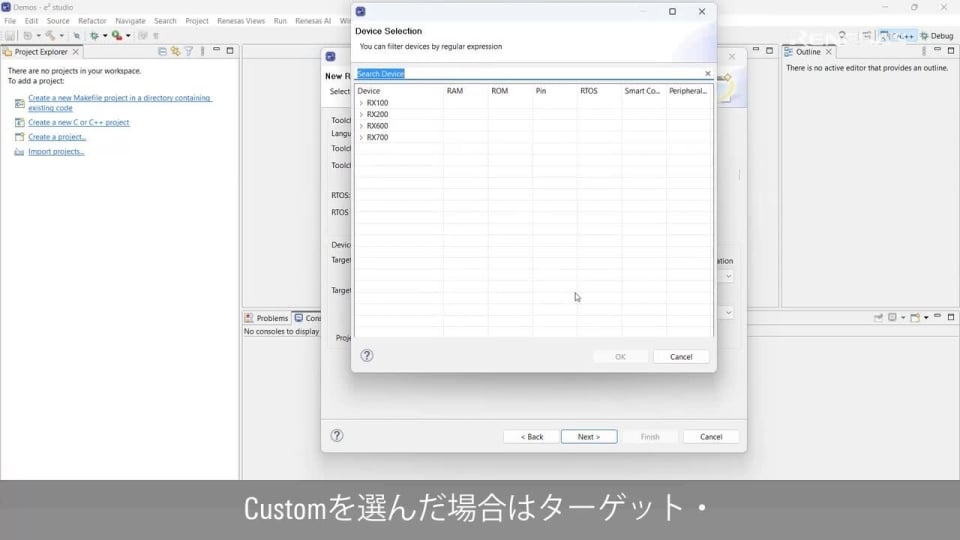This screenshot has height=540, width=960.
Task: Close the Project Explorer tab
Action: coord(76,52)
